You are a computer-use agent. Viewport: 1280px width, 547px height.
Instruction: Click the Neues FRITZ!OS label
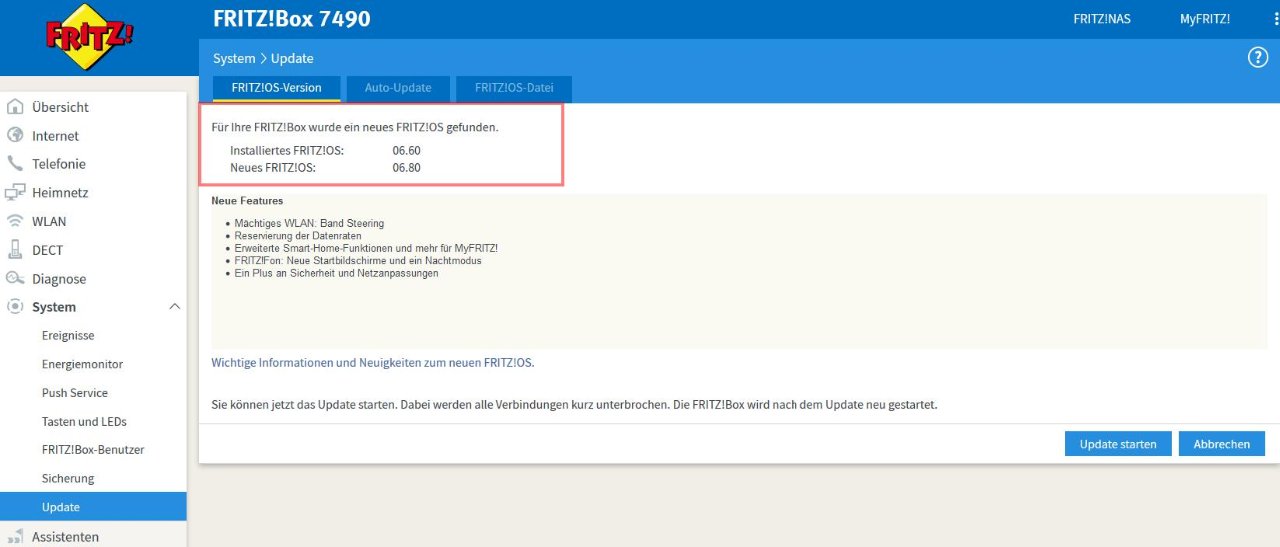273,168
